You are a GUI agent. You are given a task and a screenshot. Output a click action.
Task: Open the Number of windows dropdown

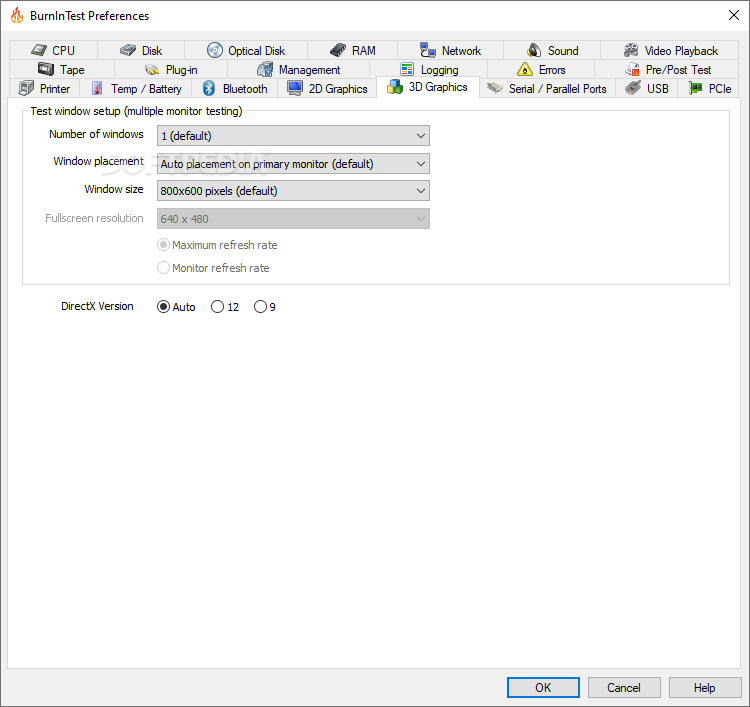[x=293, y=136]
